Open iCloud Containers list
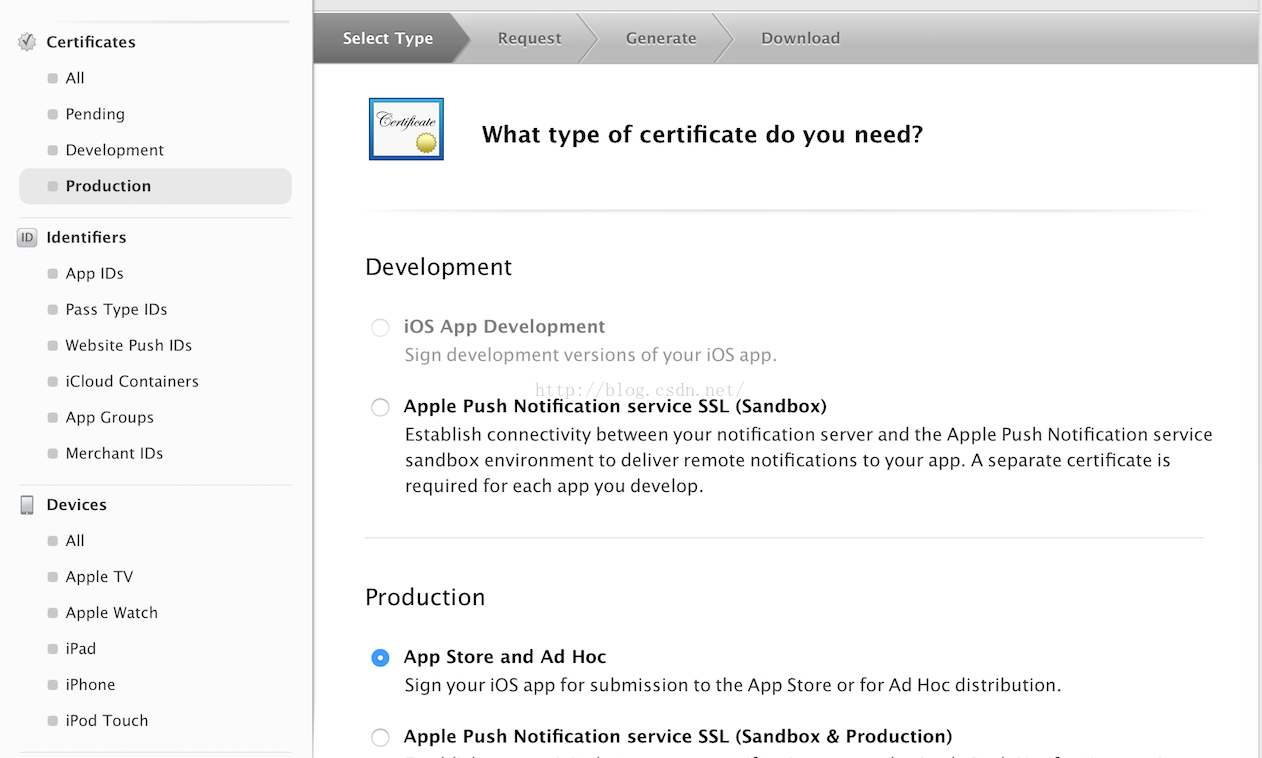This screenshot has height=758, width=1262. (132, 382)
